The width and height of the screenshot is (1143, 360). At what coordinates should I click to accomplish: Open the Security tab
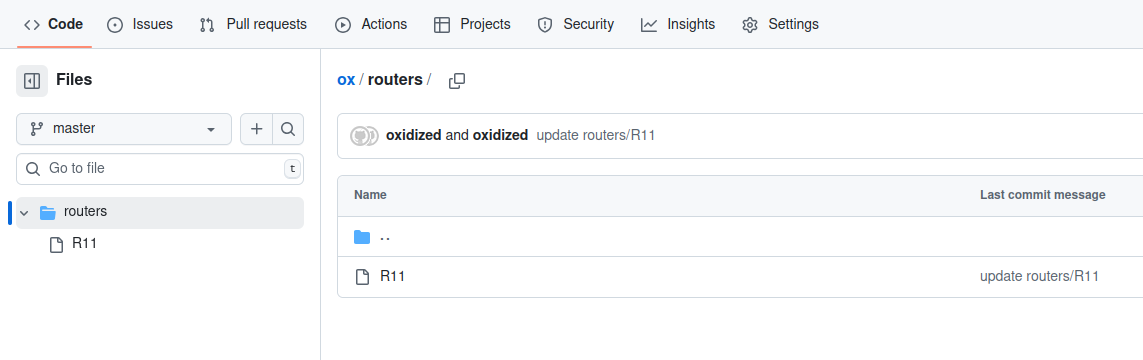(x=575, y=25)
